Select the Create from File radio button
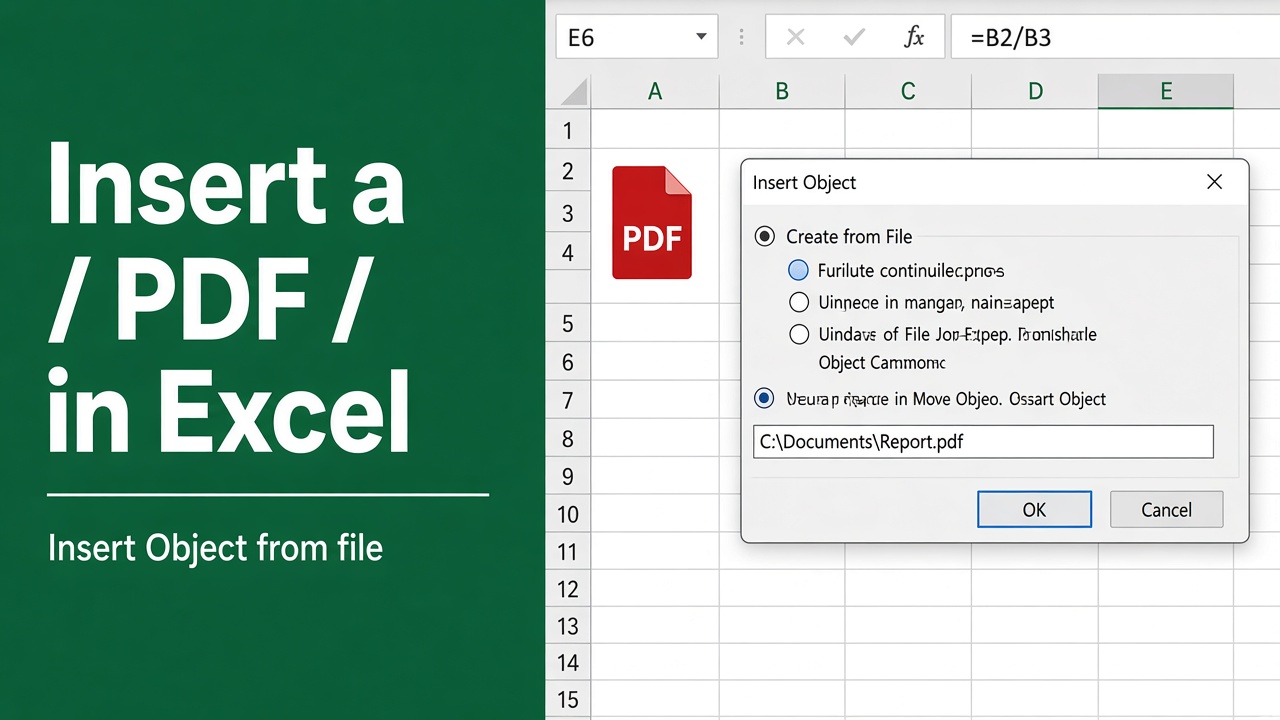1280x720 pixels. click(765, 237)
